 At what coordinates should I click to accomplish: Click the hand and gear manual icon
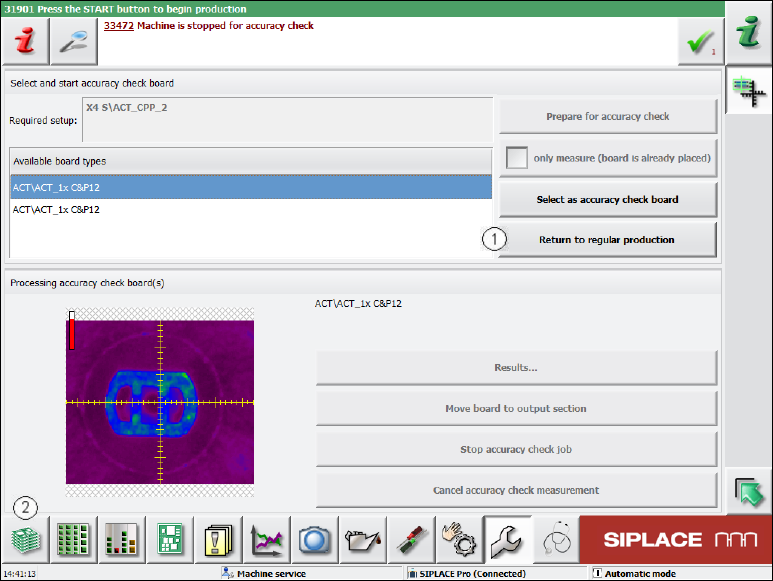pos(459,541)
